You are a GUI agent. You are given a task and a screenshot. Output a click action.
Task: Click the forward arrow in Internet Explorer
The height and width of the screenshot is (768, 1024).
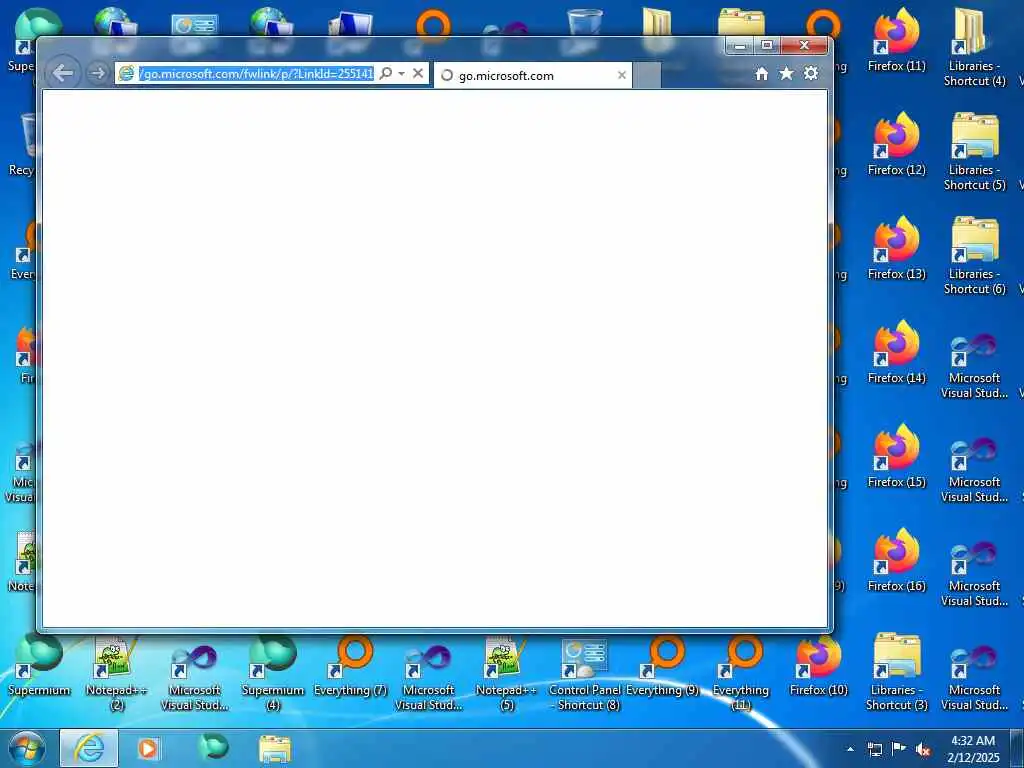(98, 73)
